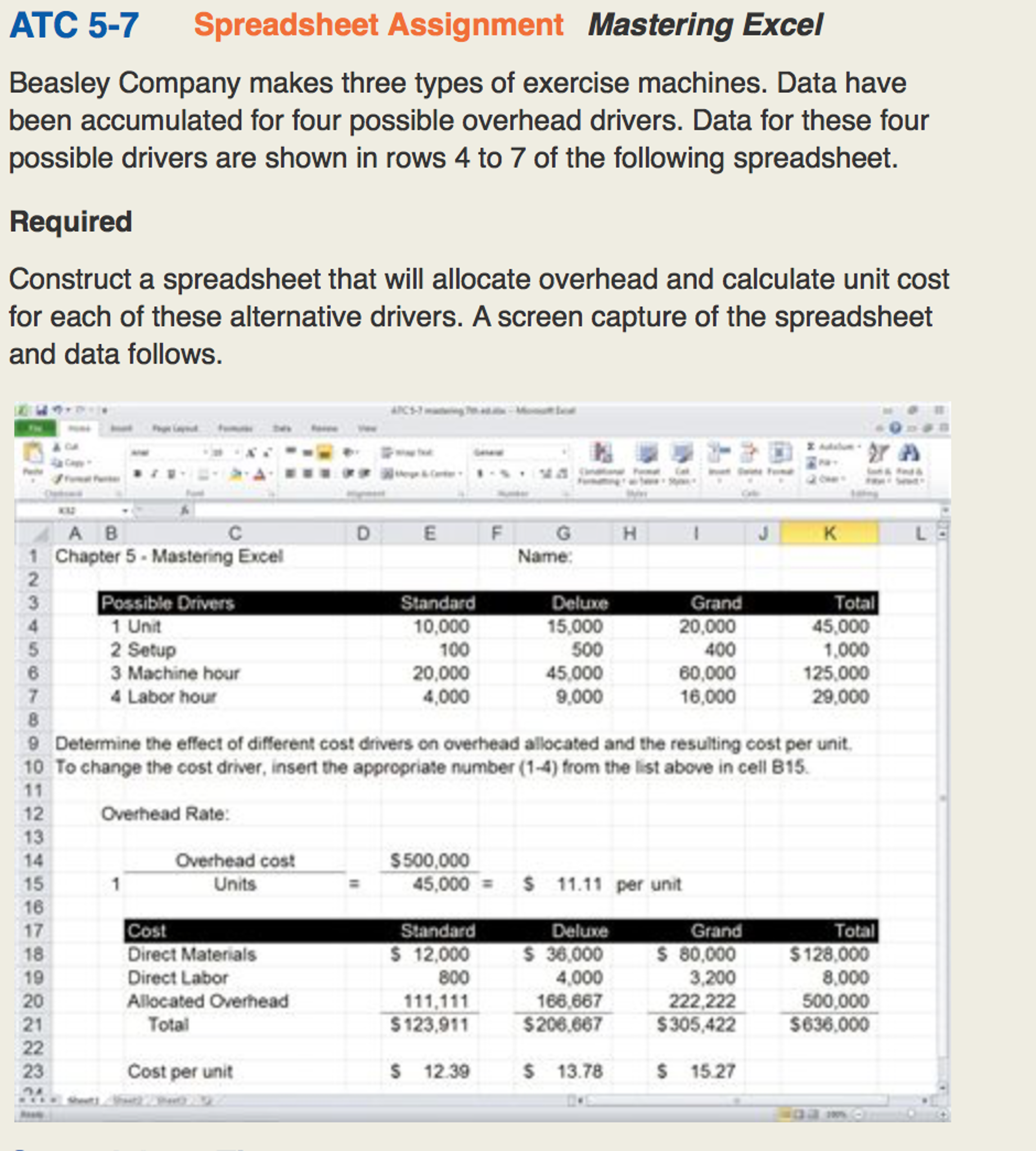The image size is (1036, 1151).
Task: Click the Conditional Formatting icon
Action: [x=601, y=453]
